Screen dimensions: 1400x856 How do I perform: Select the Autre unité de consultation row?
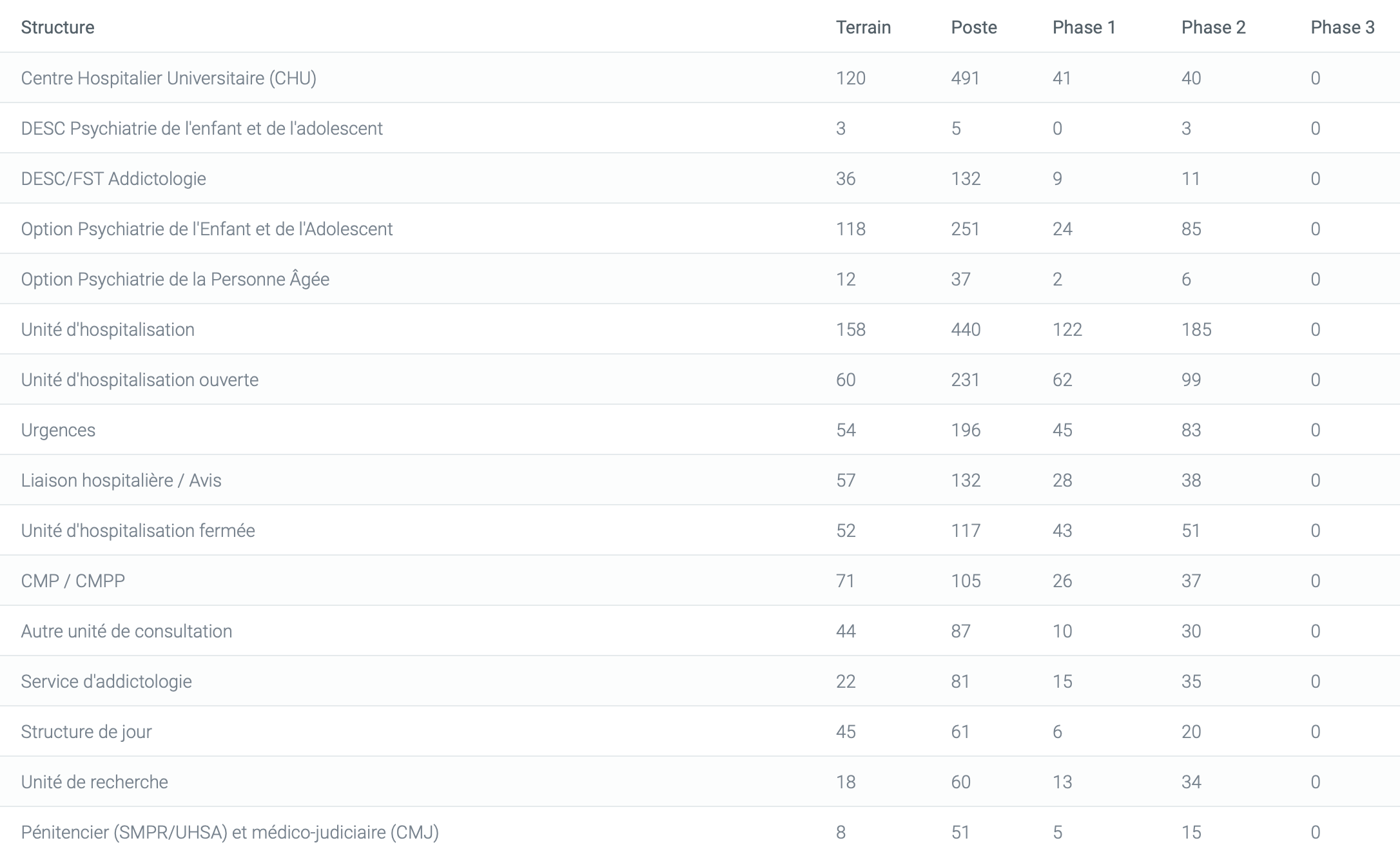pos(126,631)
